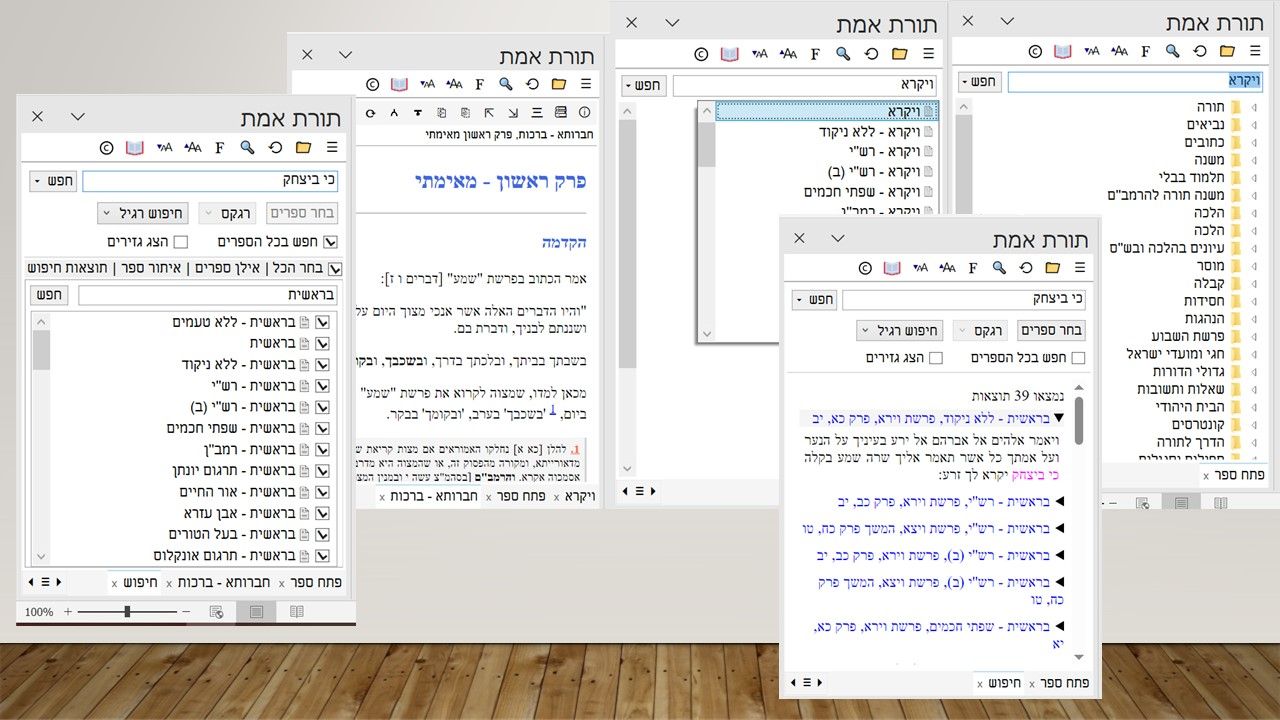Switch to the 'תוצאות חיפוש' sub-tab
This screenshot has height=720, width=1280.
tap(69, 268)
